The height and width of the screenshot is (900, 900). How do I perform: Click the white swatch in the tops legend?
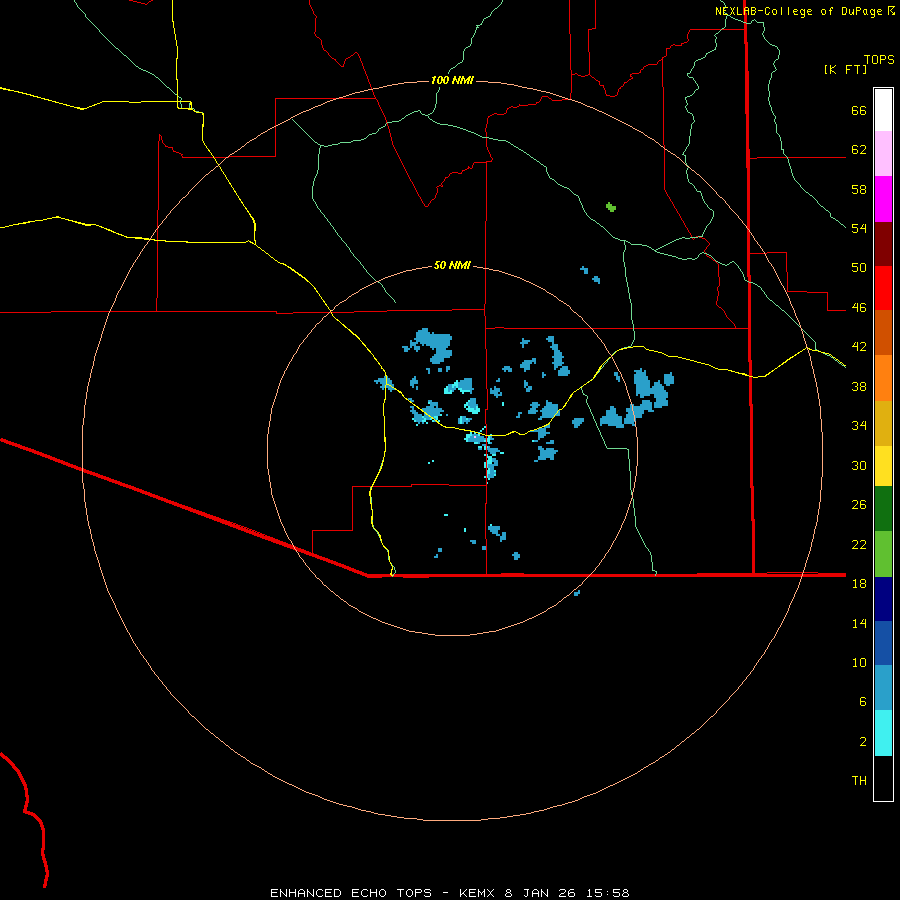coord(883,110)
